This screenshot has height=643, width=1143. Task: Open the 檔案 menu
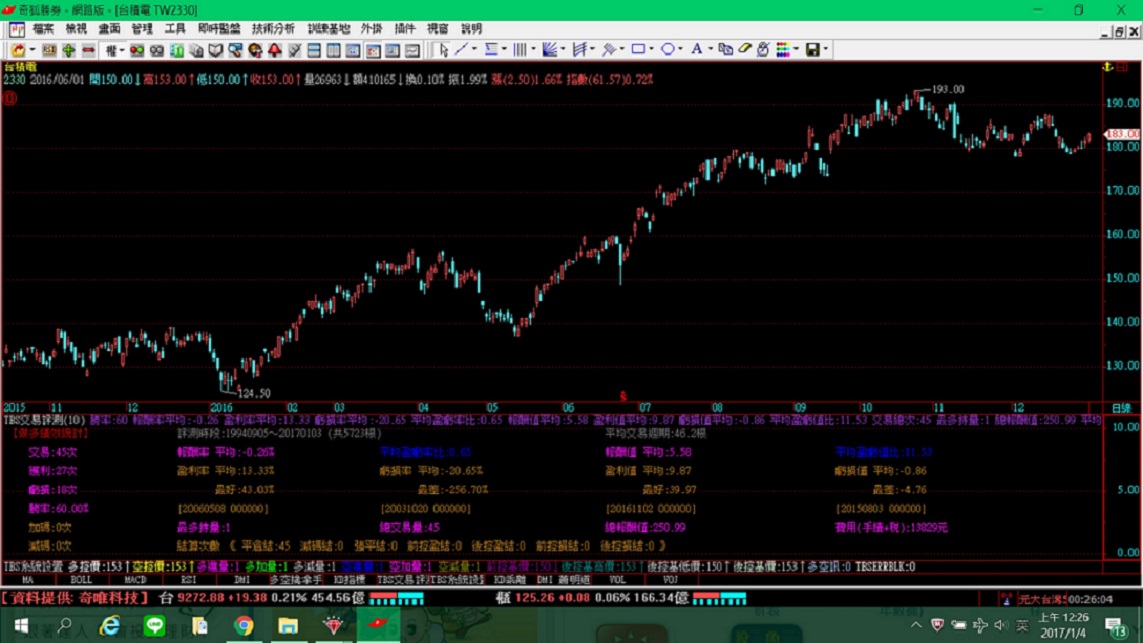(43, 29)
